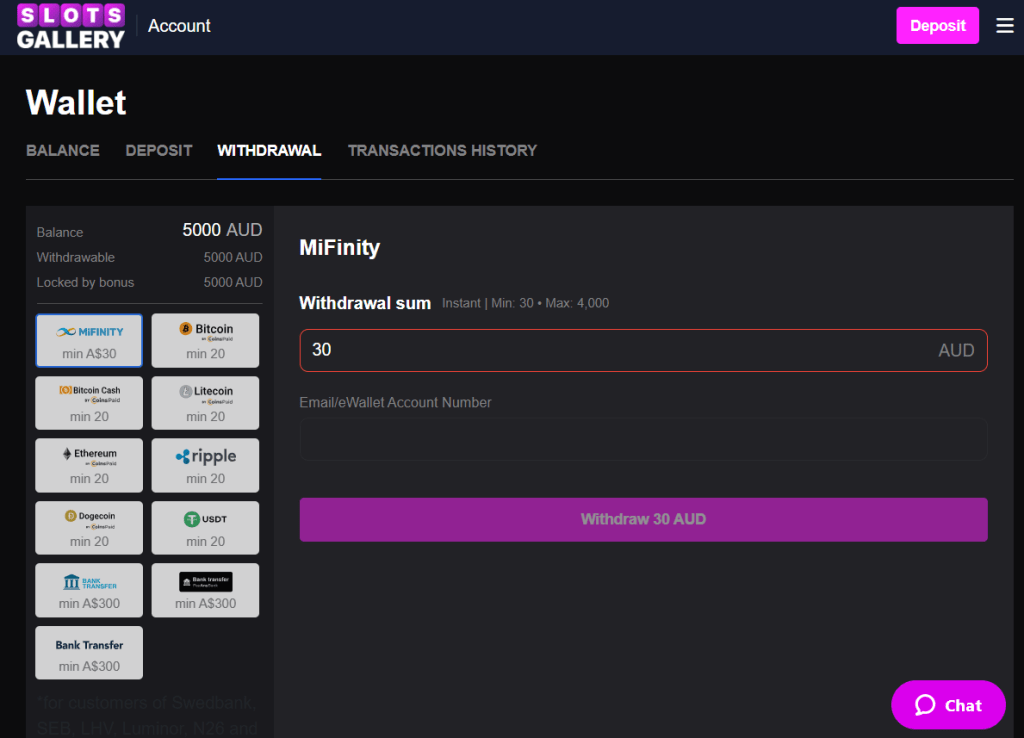Click the Wallet page title
This screenshot has width=1024, height=738.
pyautogui.click(x=76, y=103)
